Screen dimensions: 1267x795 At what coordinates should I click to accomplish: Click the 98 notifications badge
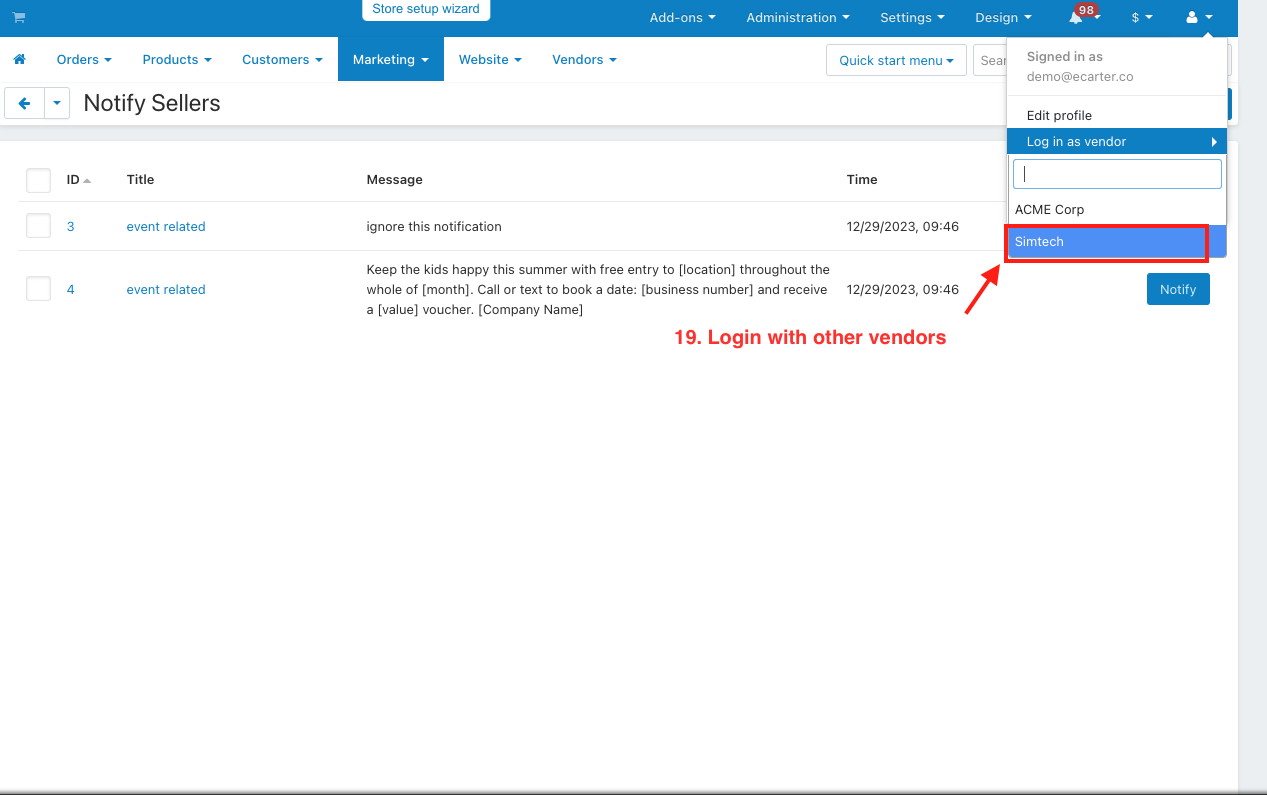point(1086,9)
